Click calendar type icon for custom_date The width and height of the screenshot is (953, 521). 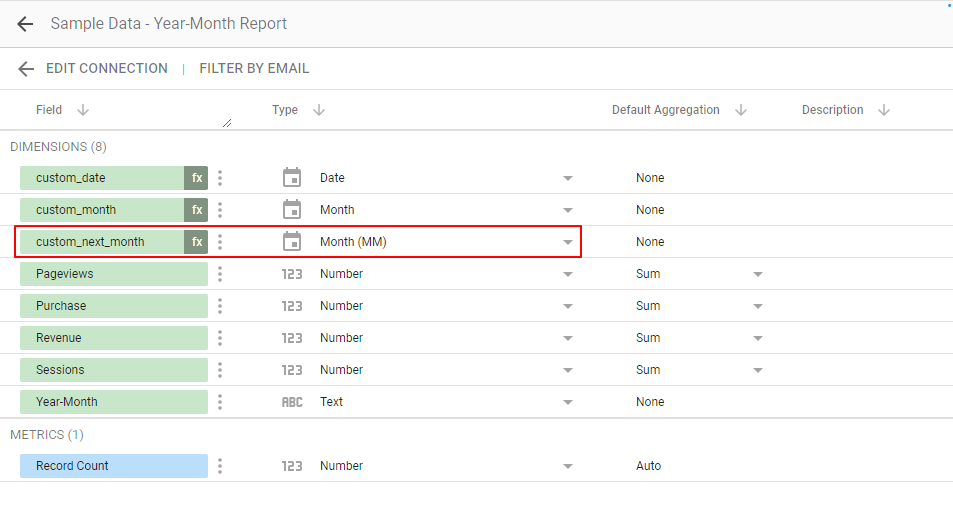tap(292, 178)
